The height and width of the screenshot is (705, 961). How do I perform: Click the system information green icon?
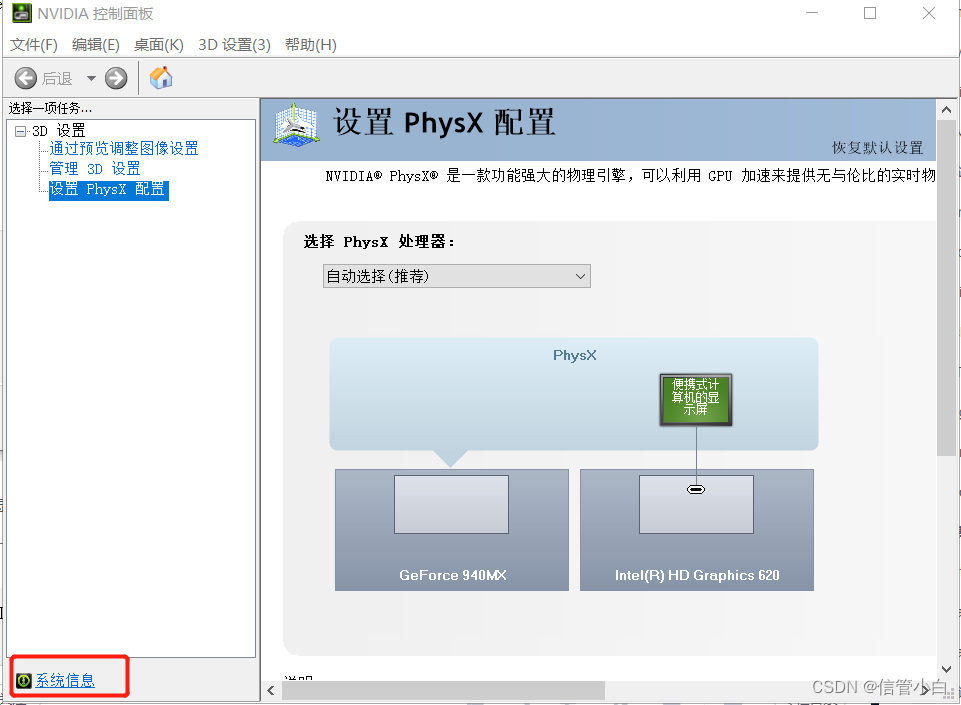(x=24, y=680)
